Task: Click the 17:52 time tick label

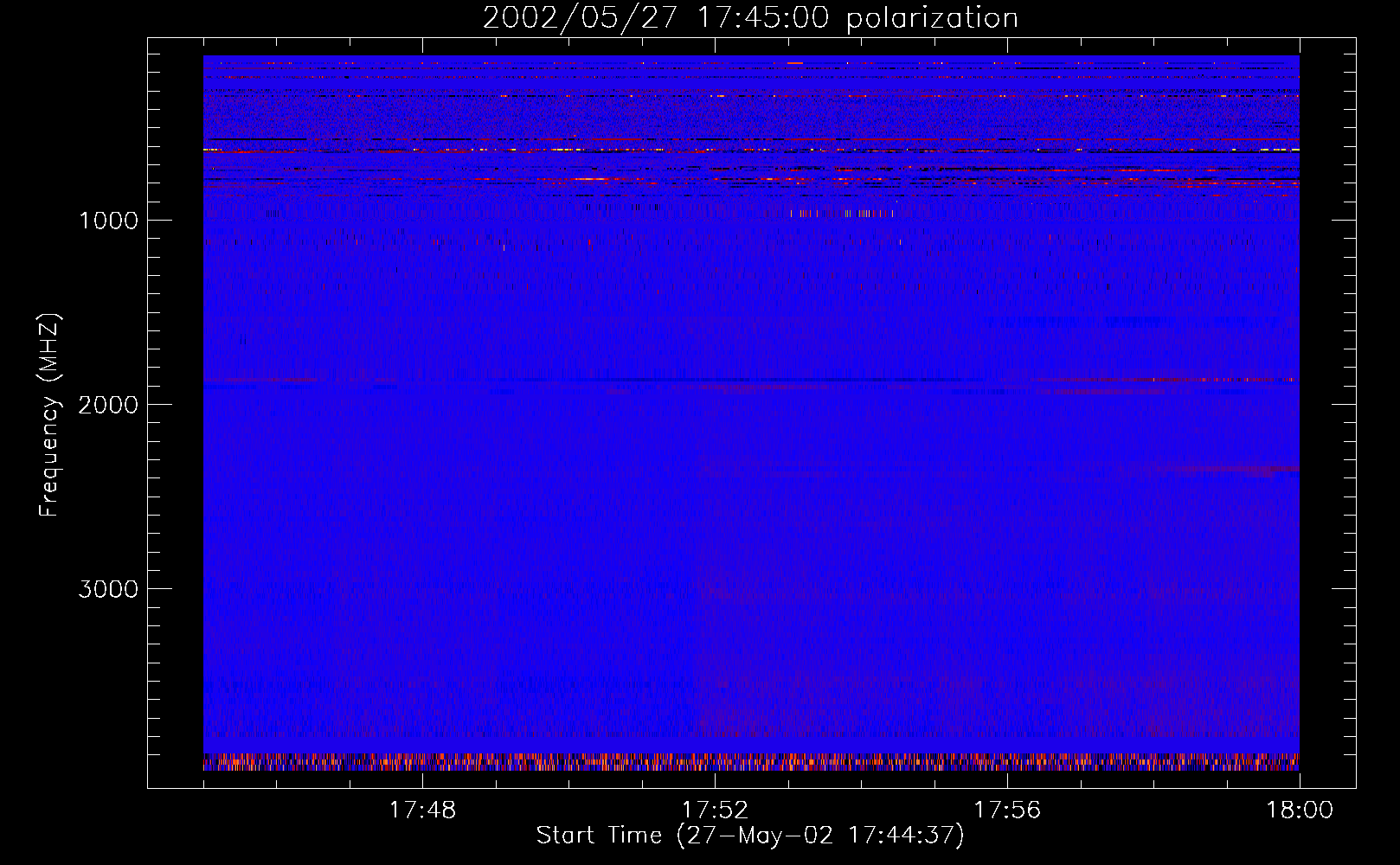Action: (x=715, y=811)
